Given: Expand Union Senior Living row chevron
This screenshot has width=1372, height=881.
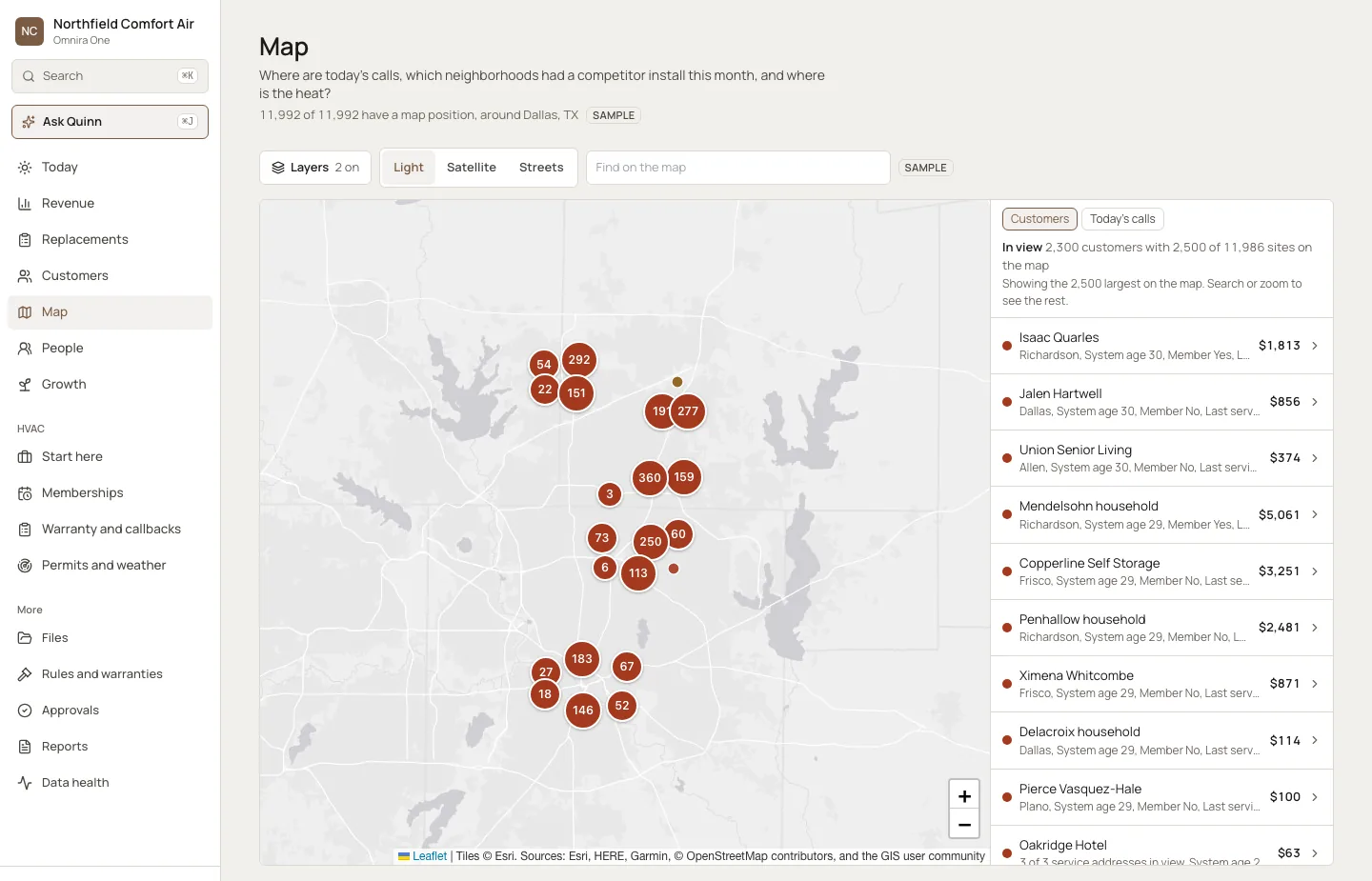Looking at the screenshot, I should (x=1315, y=458).
